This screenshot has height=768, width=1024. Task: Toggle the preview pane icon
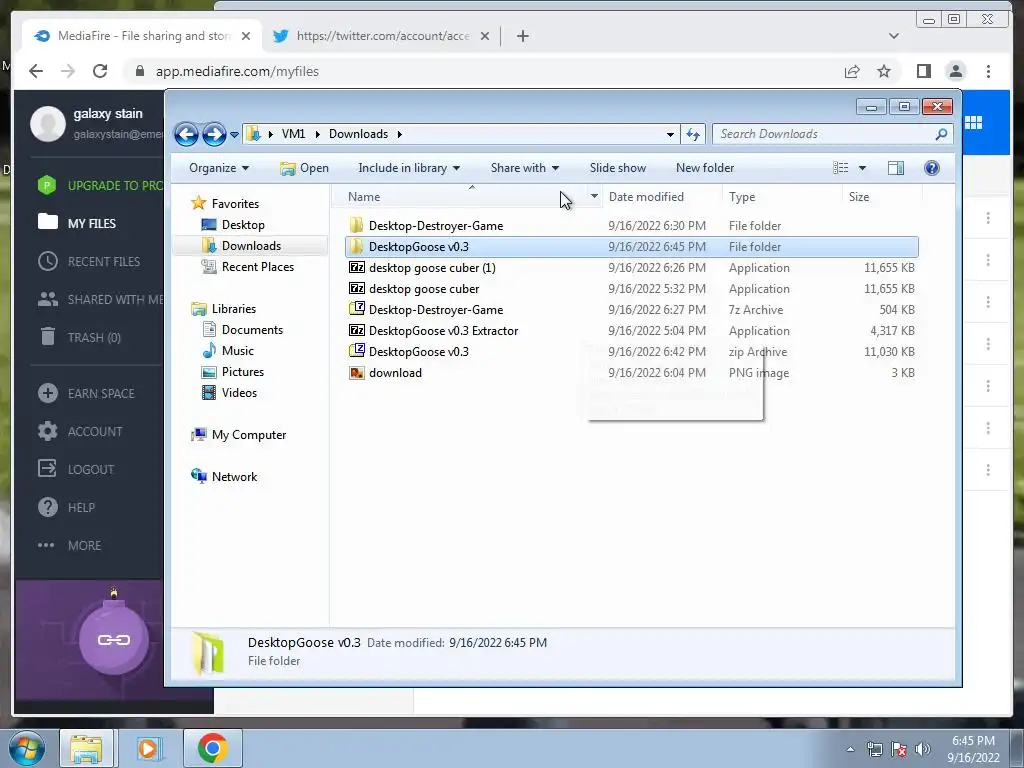tap(896, 168)
